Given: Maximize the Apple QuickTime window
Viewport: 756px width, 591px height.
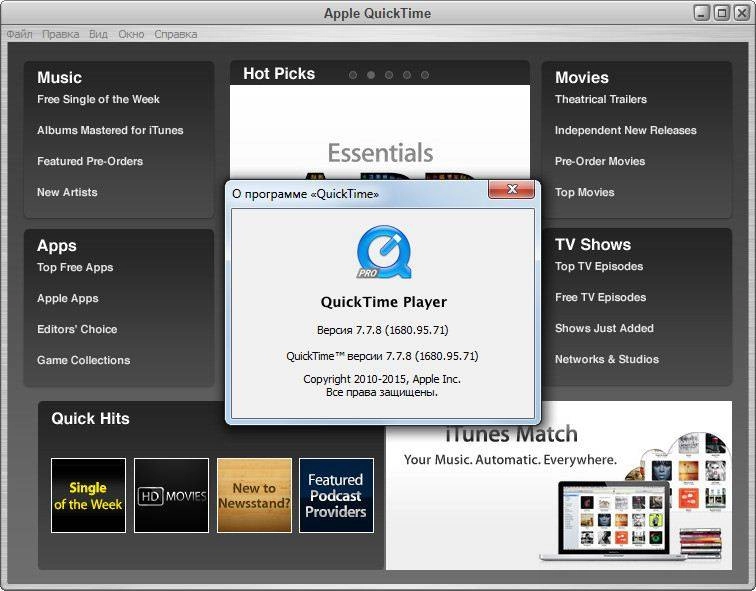Looking at the screenshot, I should [x=722, y=13].
